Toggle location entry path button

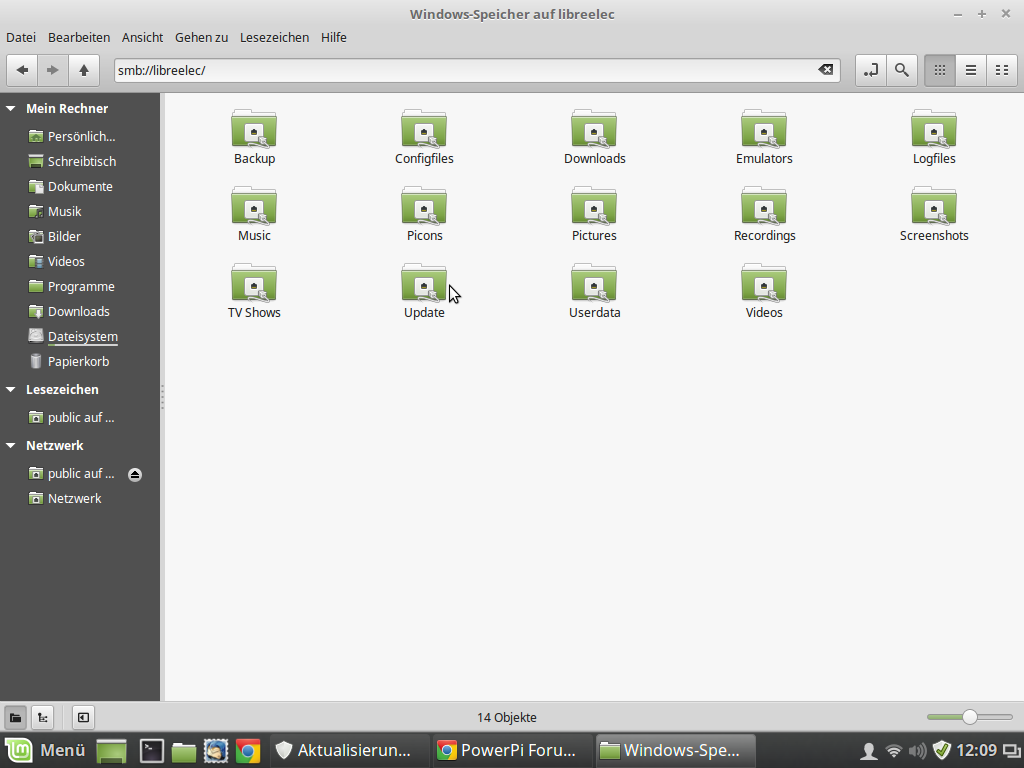871,70
